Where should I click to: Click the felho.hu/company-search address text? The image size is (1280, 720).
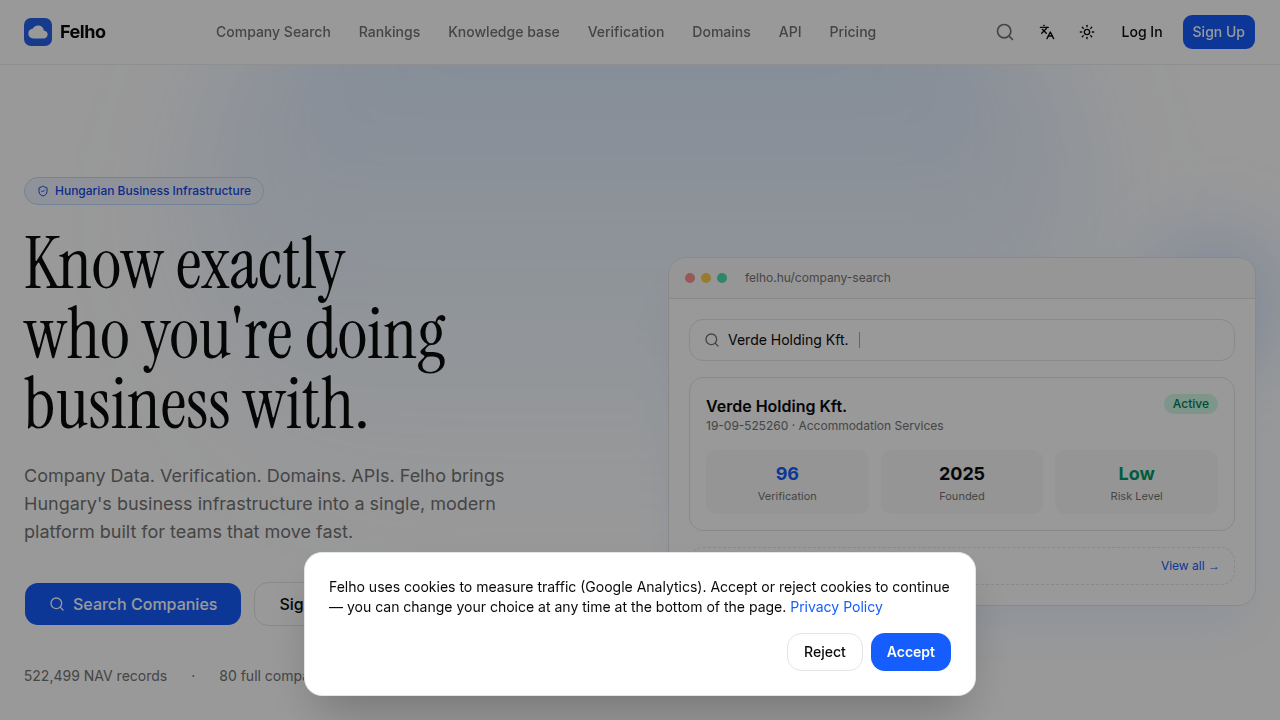818,278
